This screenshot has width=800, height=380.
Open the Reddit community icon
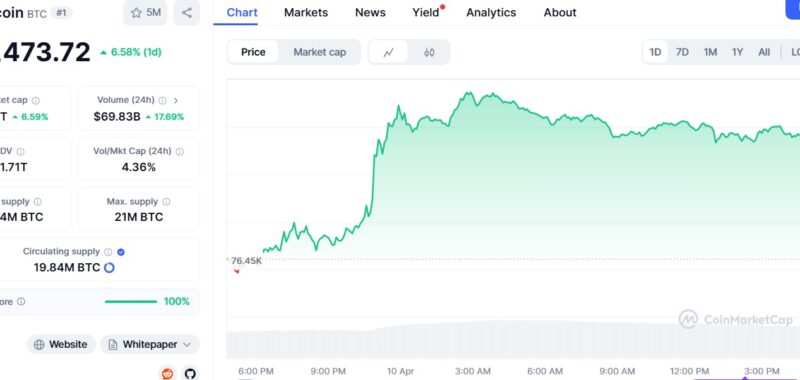[x=167, y=373]
